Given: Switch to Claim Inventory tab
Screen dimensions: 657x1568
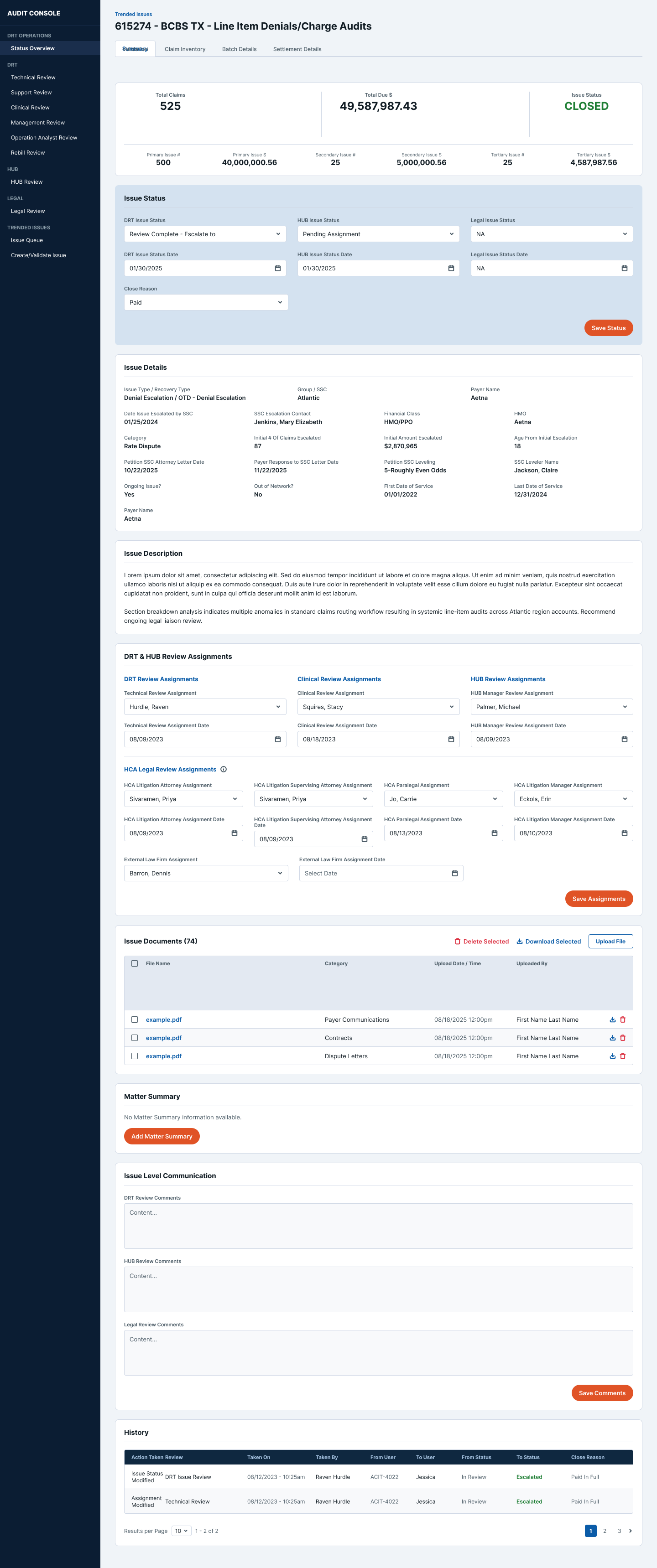Looking at the screenshot, I should pyautogui.click(x=185, y=49).
